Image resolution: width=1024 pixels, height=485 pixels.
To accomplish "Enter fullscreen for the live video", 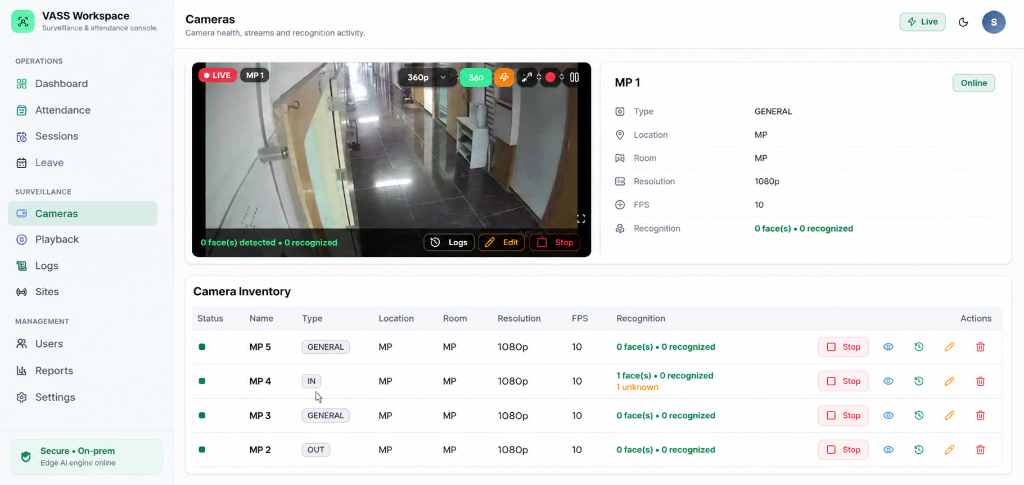I will pyautogui.click(x=580, y=219).
